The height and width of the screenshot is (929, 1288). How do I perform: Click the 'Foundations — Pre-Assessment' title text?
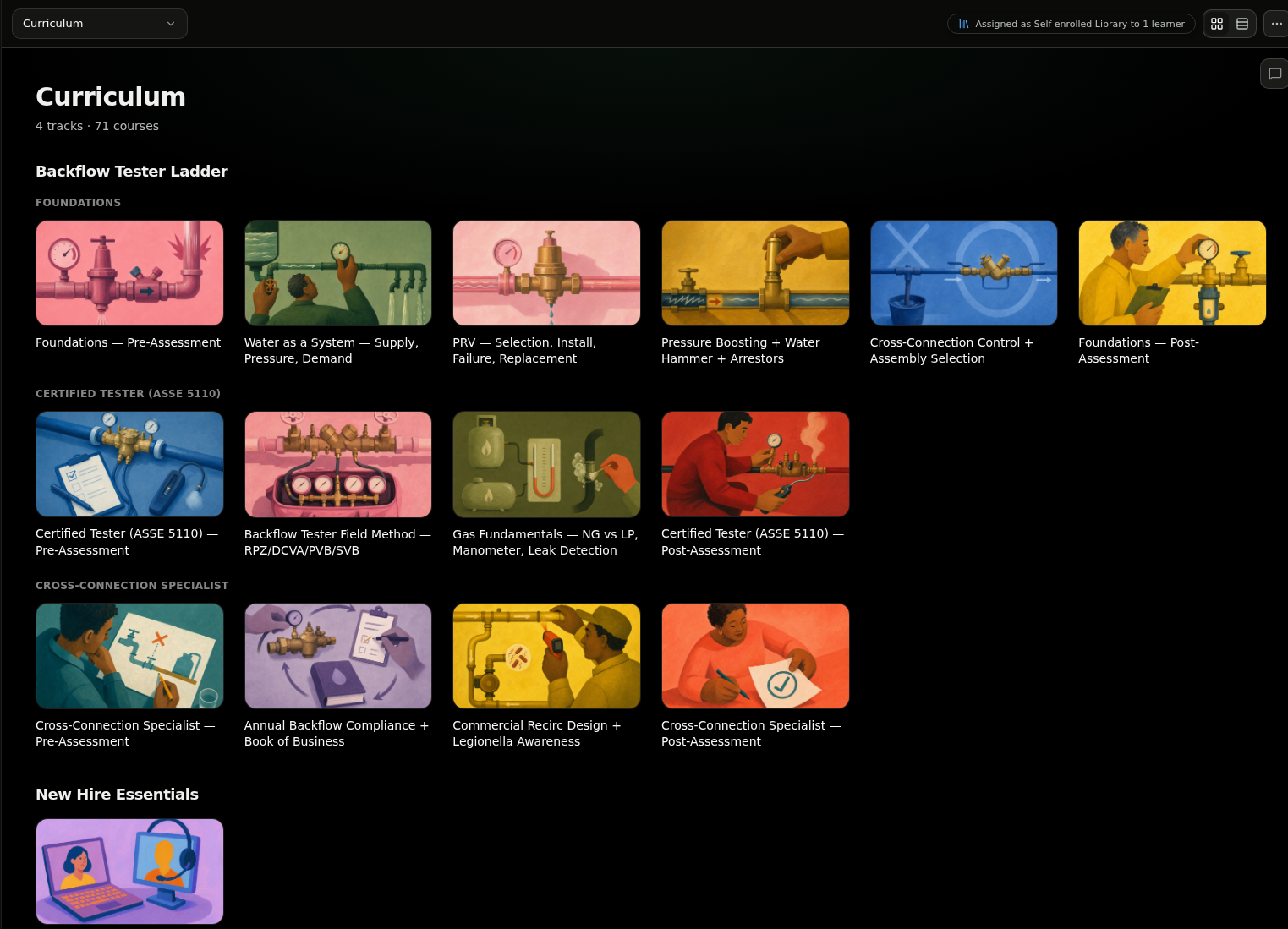128,342
